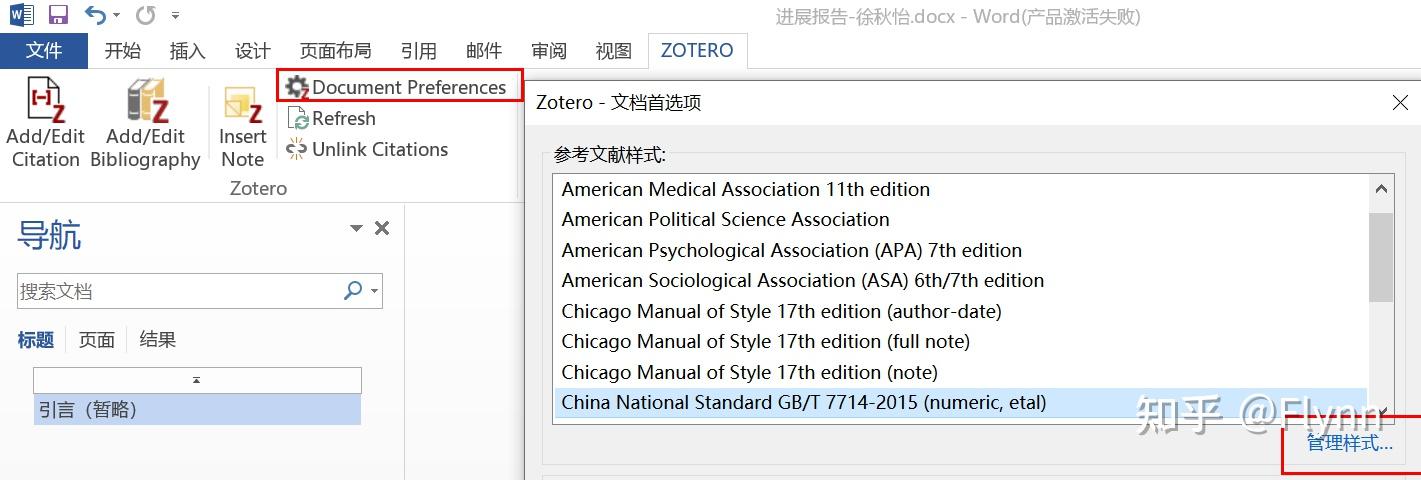Select American Political Science Association style
Image resolution: width=1421 pixels, height=480 pixels.
point(959,219)
